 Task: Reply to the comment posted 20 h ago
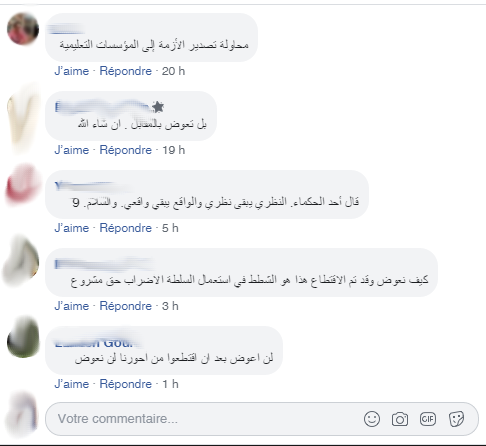coord(126,71)
